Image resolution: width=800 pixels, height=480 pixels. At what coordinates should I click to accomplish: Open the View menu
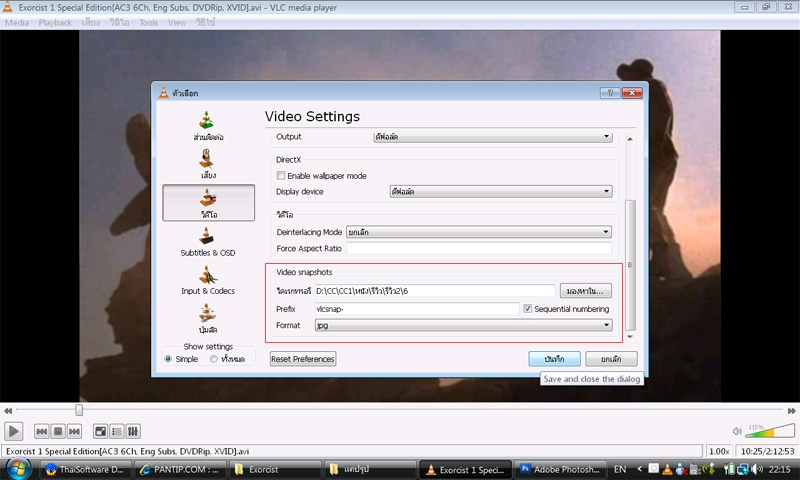point(177,22)
